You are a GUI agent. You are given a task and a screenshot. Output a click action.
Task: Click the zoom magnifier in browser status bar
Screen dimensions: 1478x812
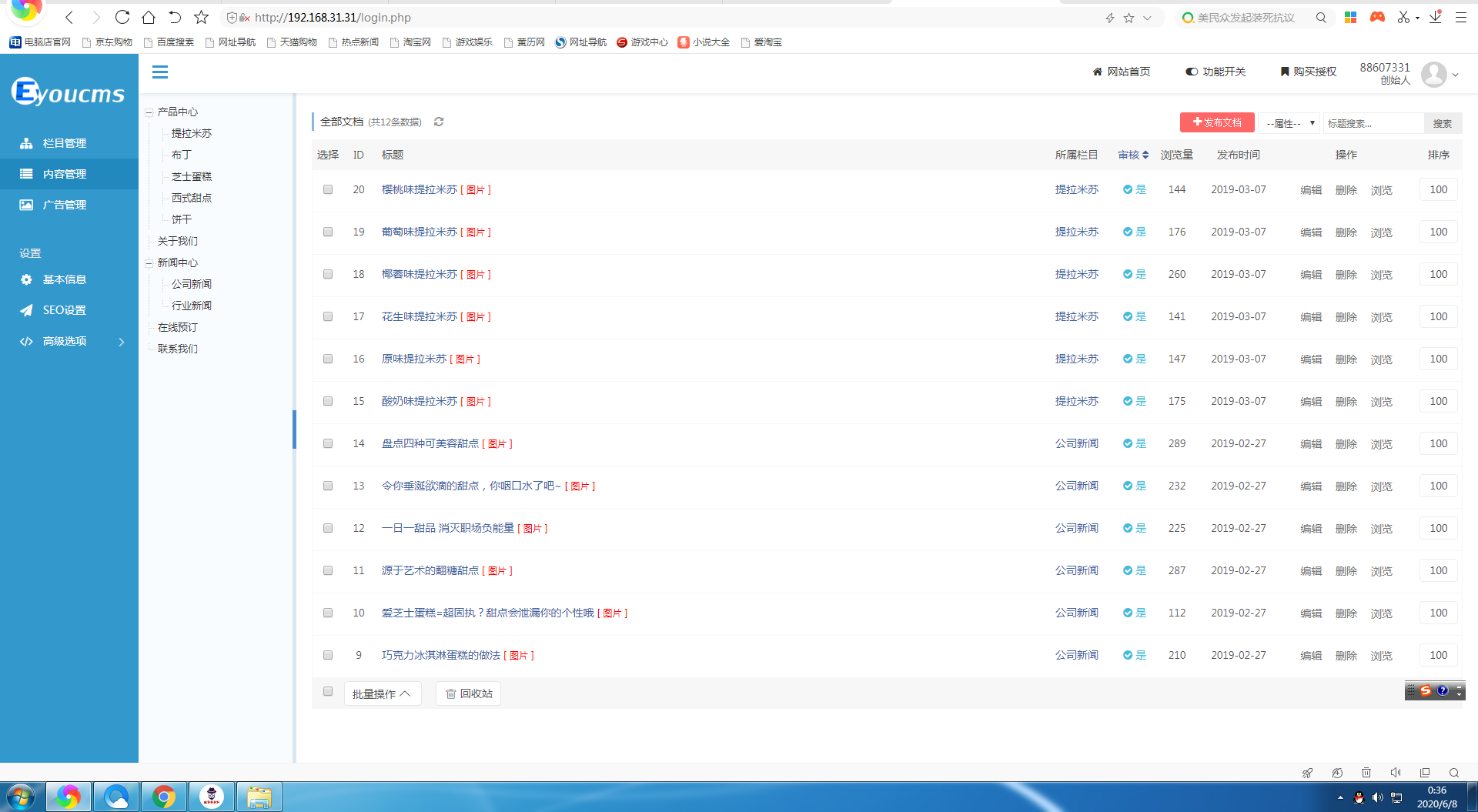click(x=1454, y=773)
